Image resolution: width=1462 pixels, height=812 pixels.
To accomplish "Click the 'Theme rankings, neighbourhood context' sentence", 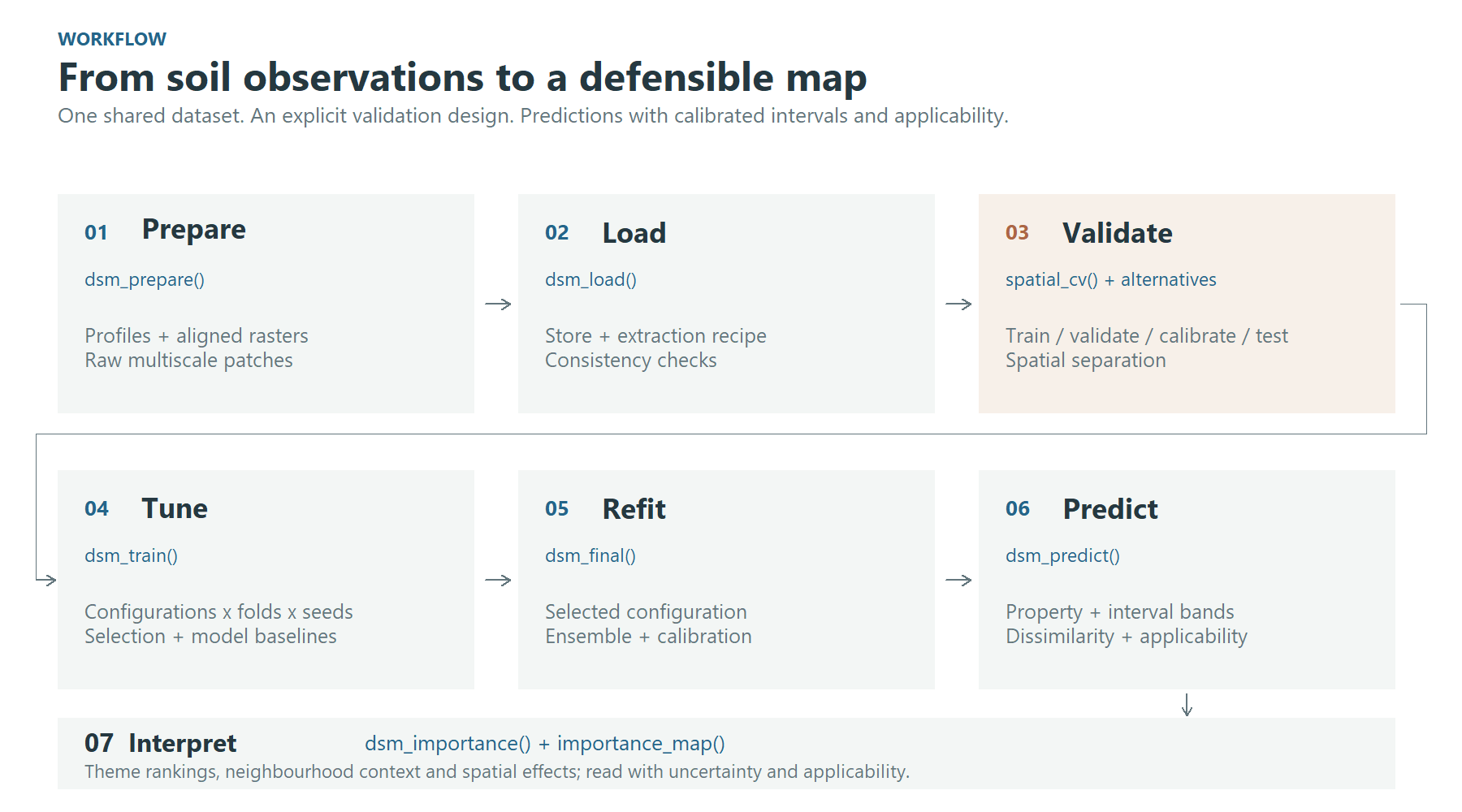I will coord(497,771).
